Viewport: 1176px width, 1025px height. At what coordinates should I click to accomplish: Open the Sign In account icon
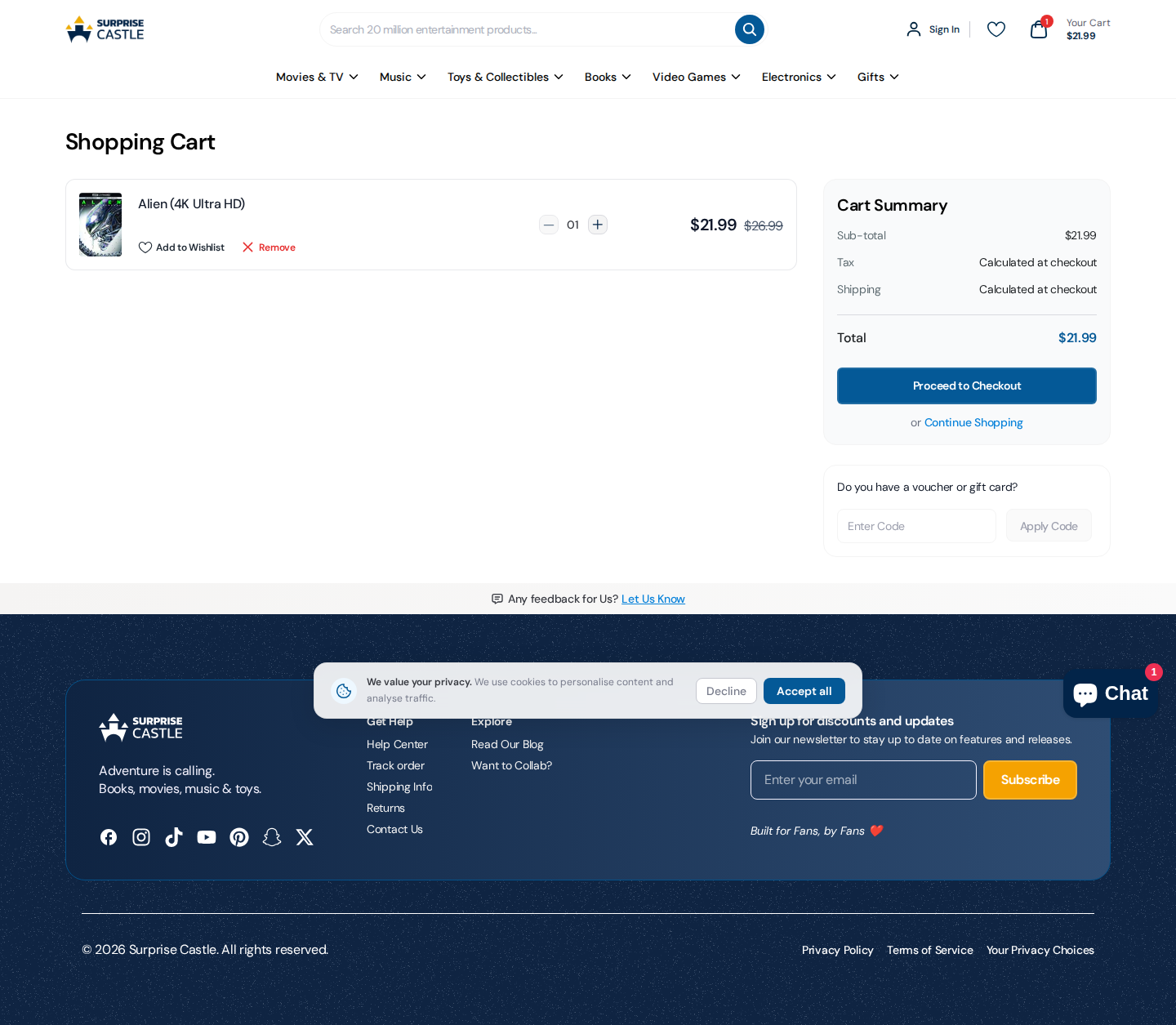click(914, 29)
